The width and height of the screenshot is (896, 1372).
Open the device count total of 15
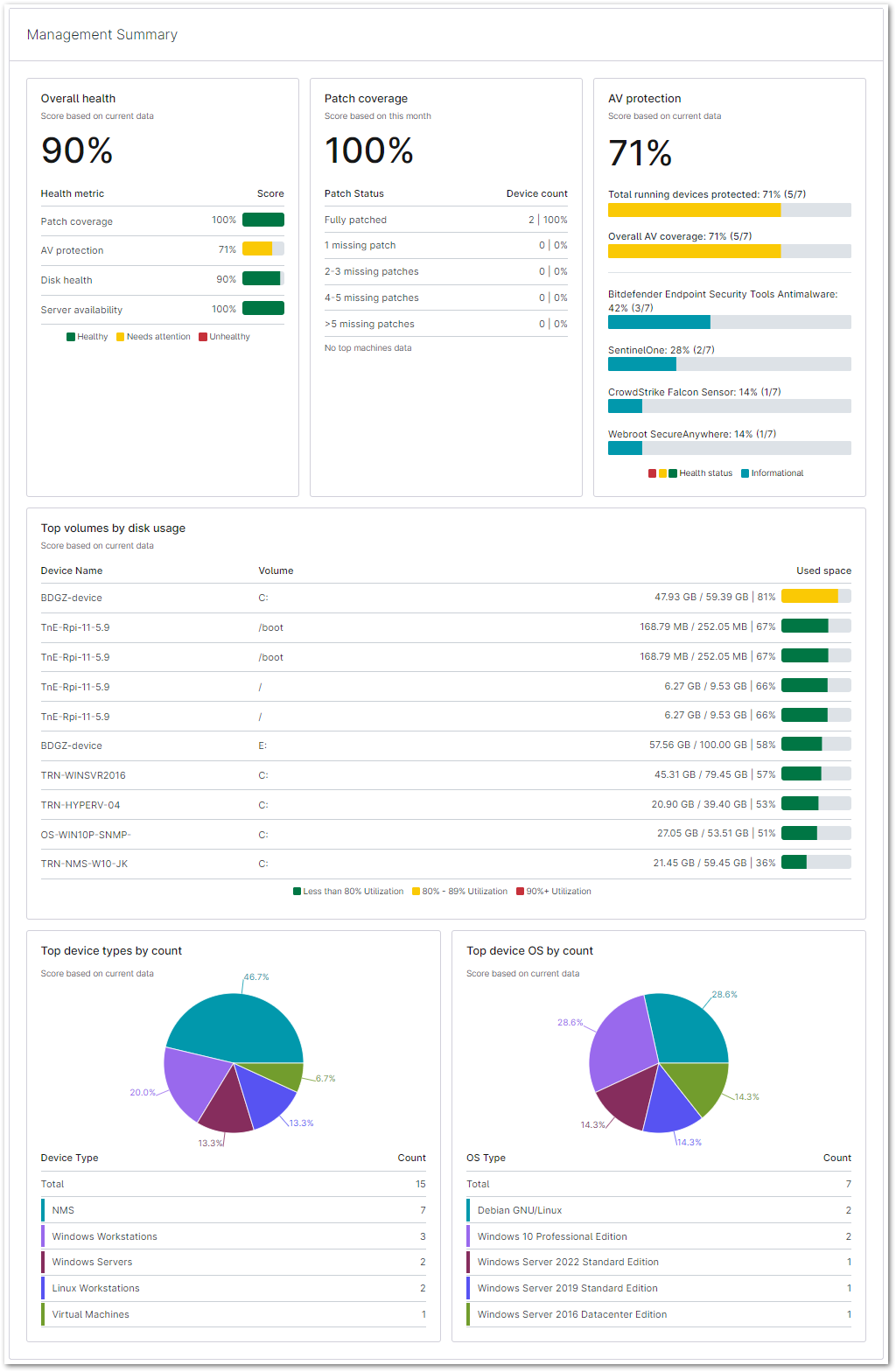pyautogui.click(x=420, y=1184)
